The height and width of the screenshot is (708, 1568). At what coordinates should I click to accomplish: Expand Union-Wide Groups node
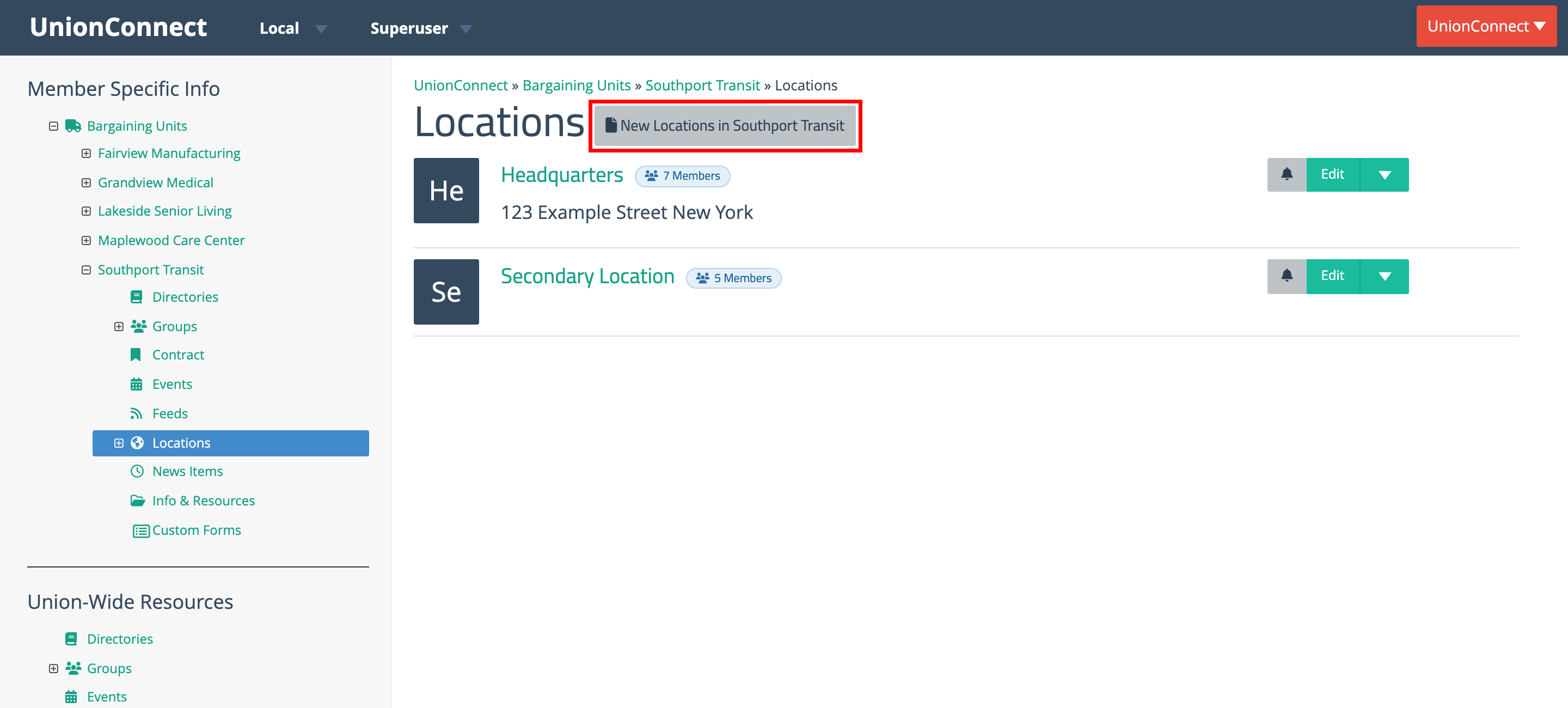click(53, 668)
